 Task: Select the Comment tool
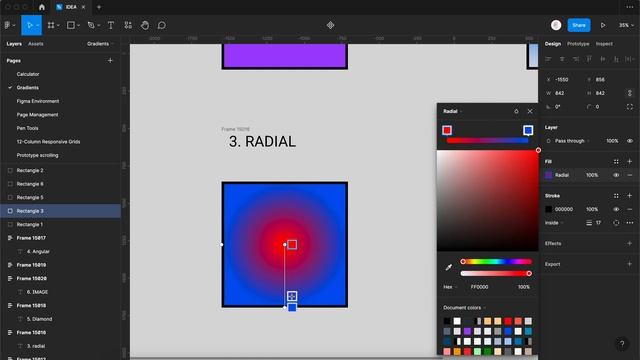click(x=162, y=25)
